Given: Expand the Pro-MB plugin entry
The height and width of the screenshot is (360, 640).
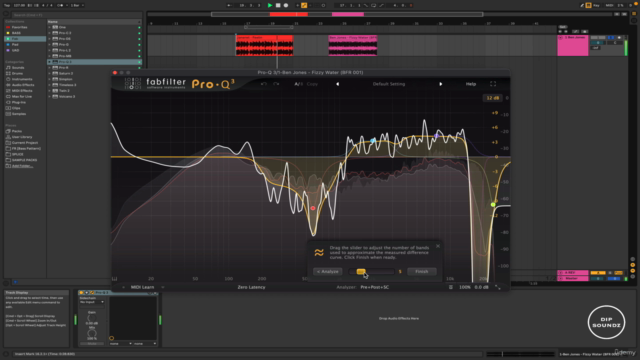Looking at the screenshot, I should pyautogui.click(x=49, y=56).
